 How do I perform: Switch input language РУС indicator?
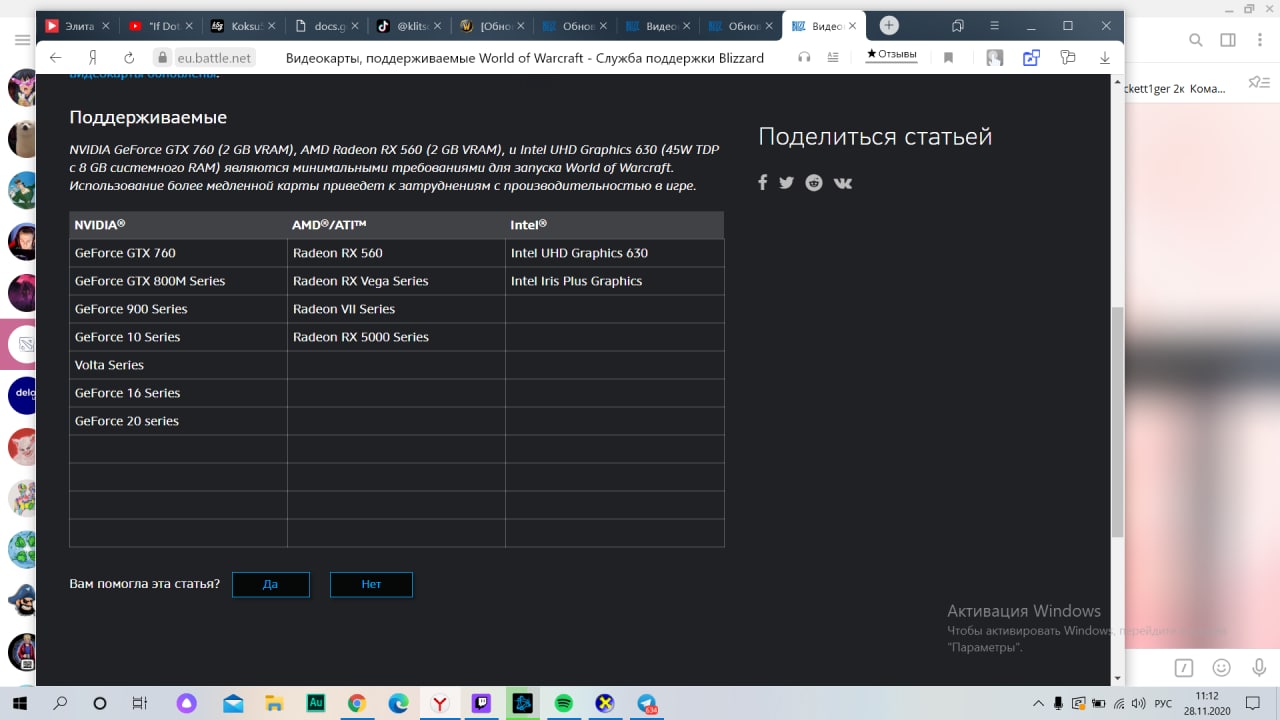pyautogui.click(x=1163, y=704)
